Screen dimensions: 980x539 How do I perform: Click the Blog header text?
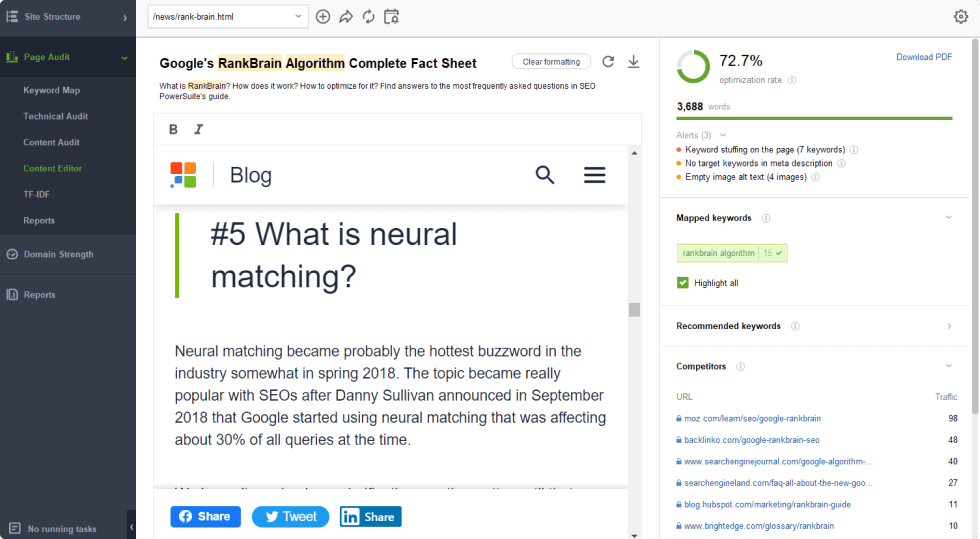251,175
